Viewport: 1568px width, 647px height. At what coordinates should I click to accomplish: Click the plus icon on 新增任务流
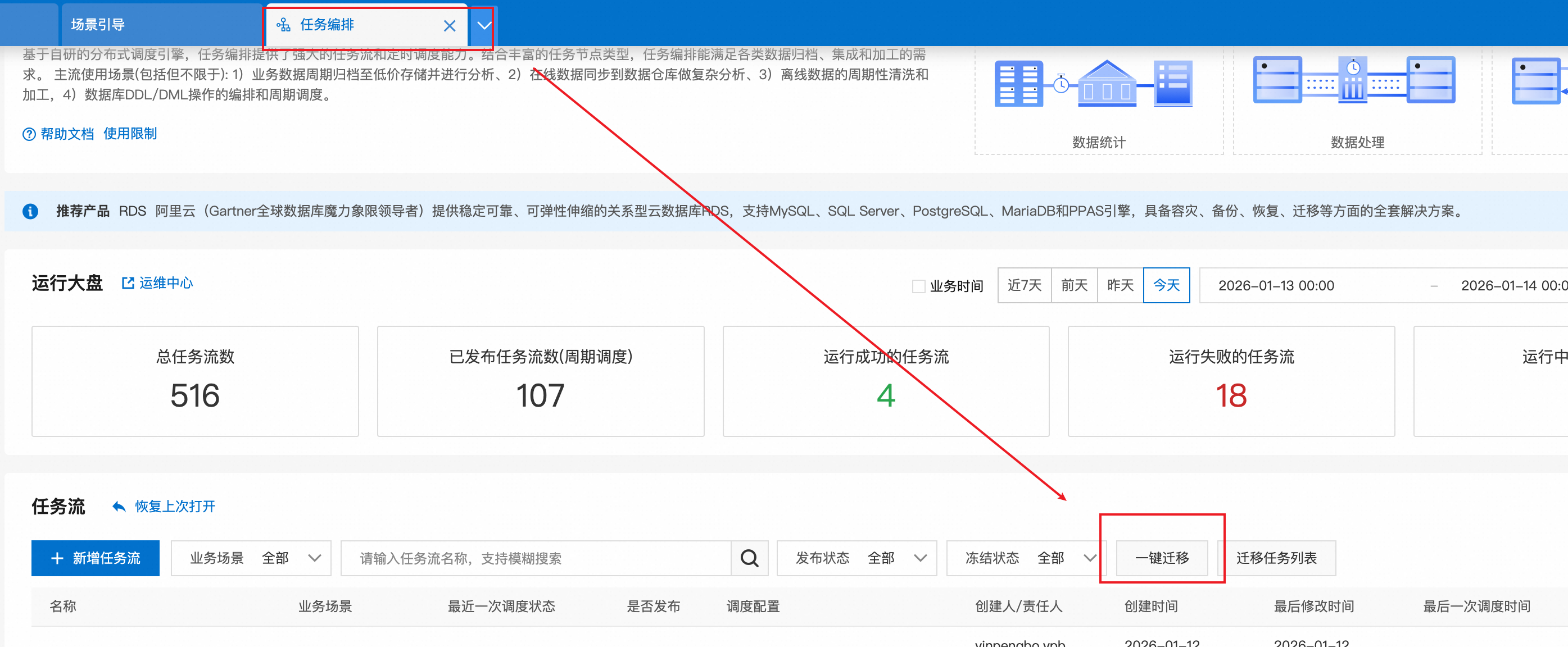57,558
